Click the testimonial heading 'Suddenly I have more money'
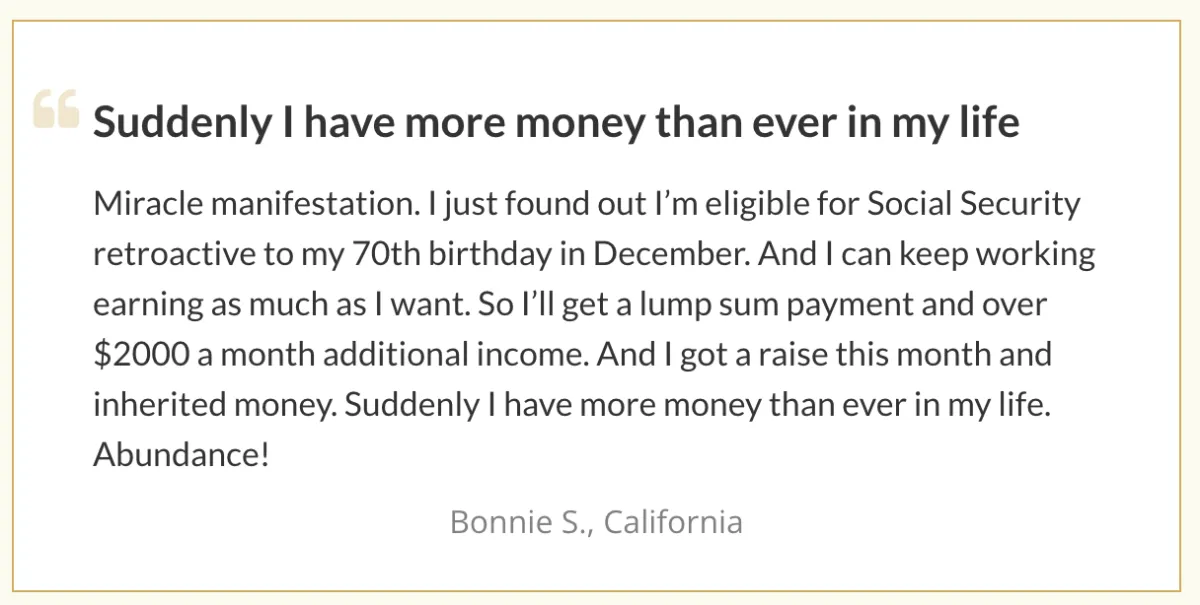1200x605 pixels. pyautogui.click(x=555, y=123)
